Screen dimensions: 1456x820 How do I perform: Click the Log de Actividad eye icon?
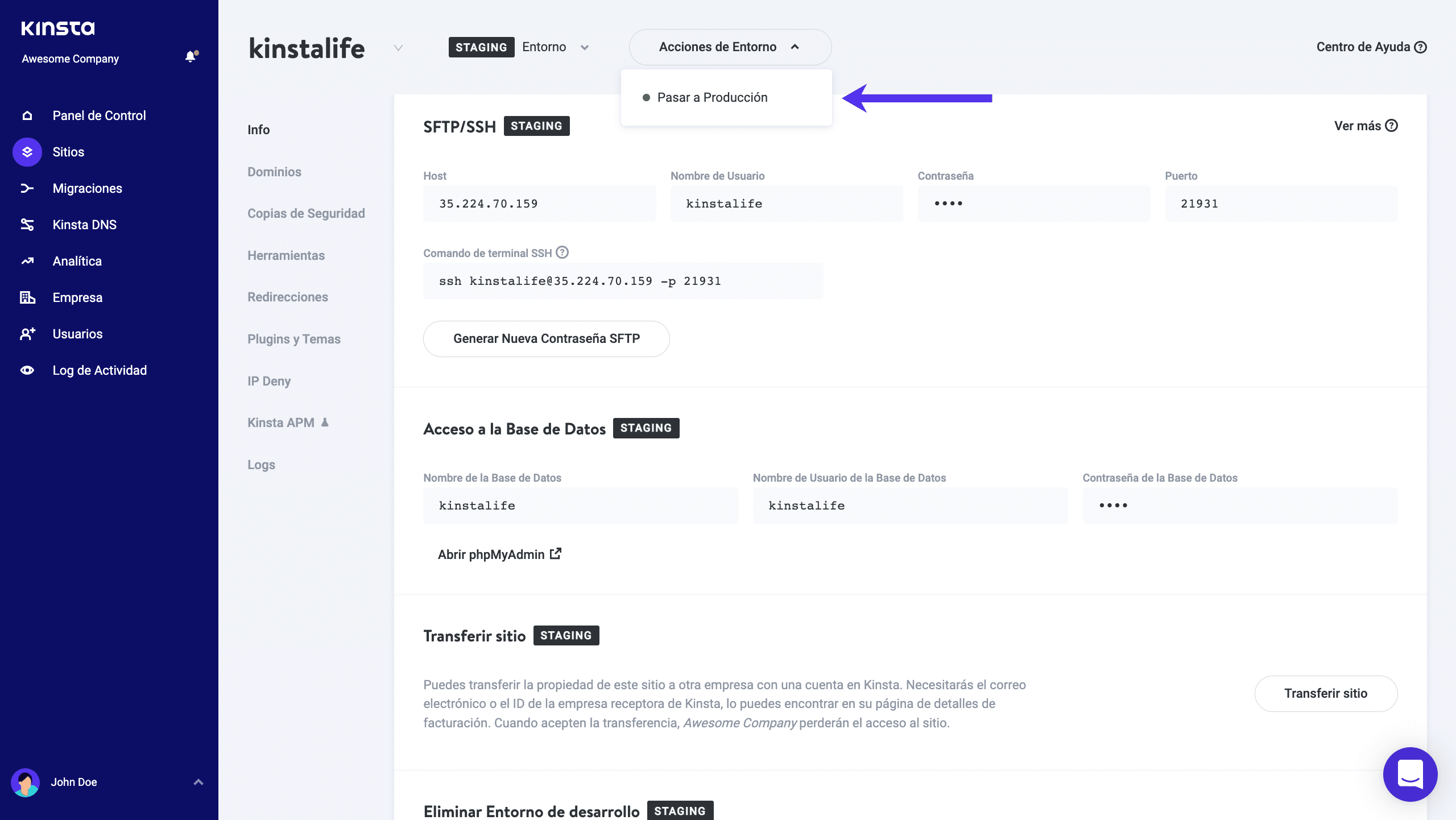pyautogui.click(x=27, y=370)
